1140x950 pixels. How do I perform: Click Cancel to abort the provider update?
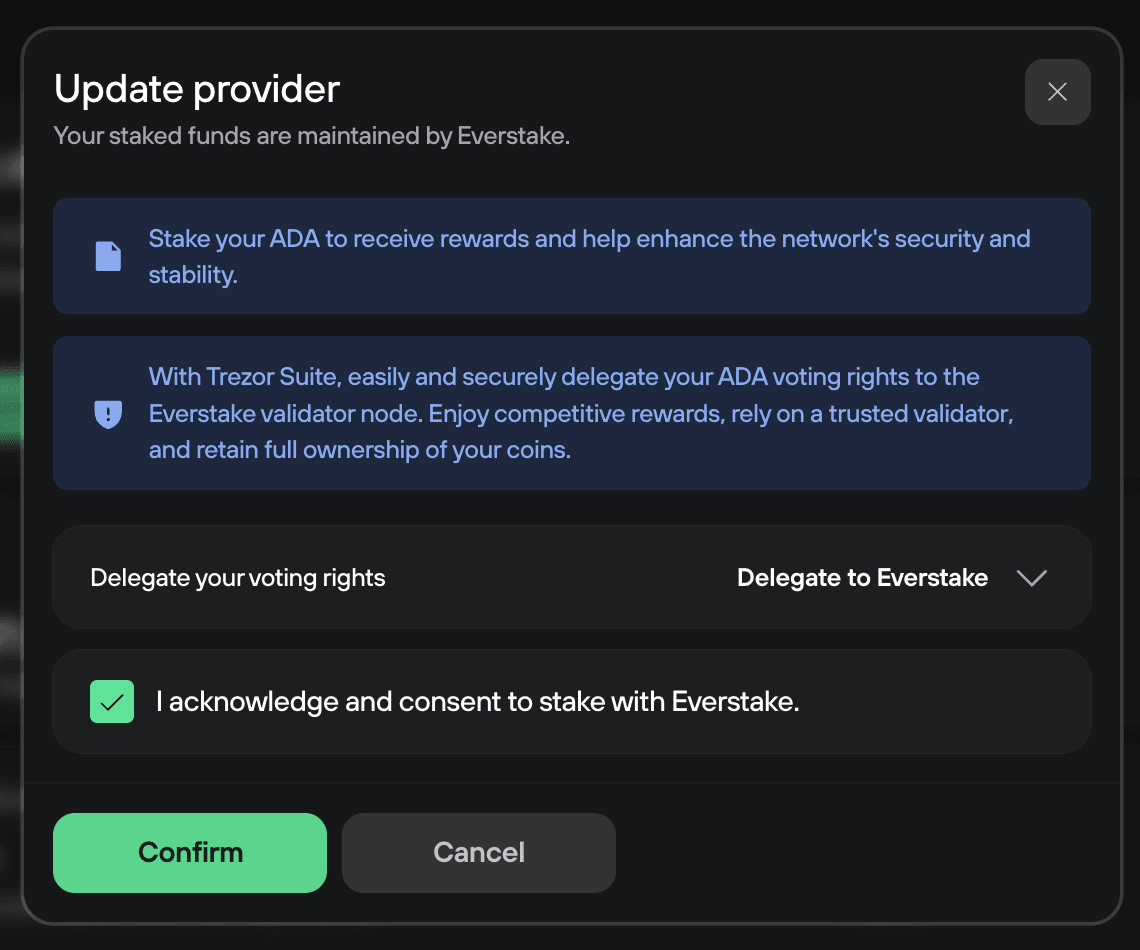[x=478, y=852]
